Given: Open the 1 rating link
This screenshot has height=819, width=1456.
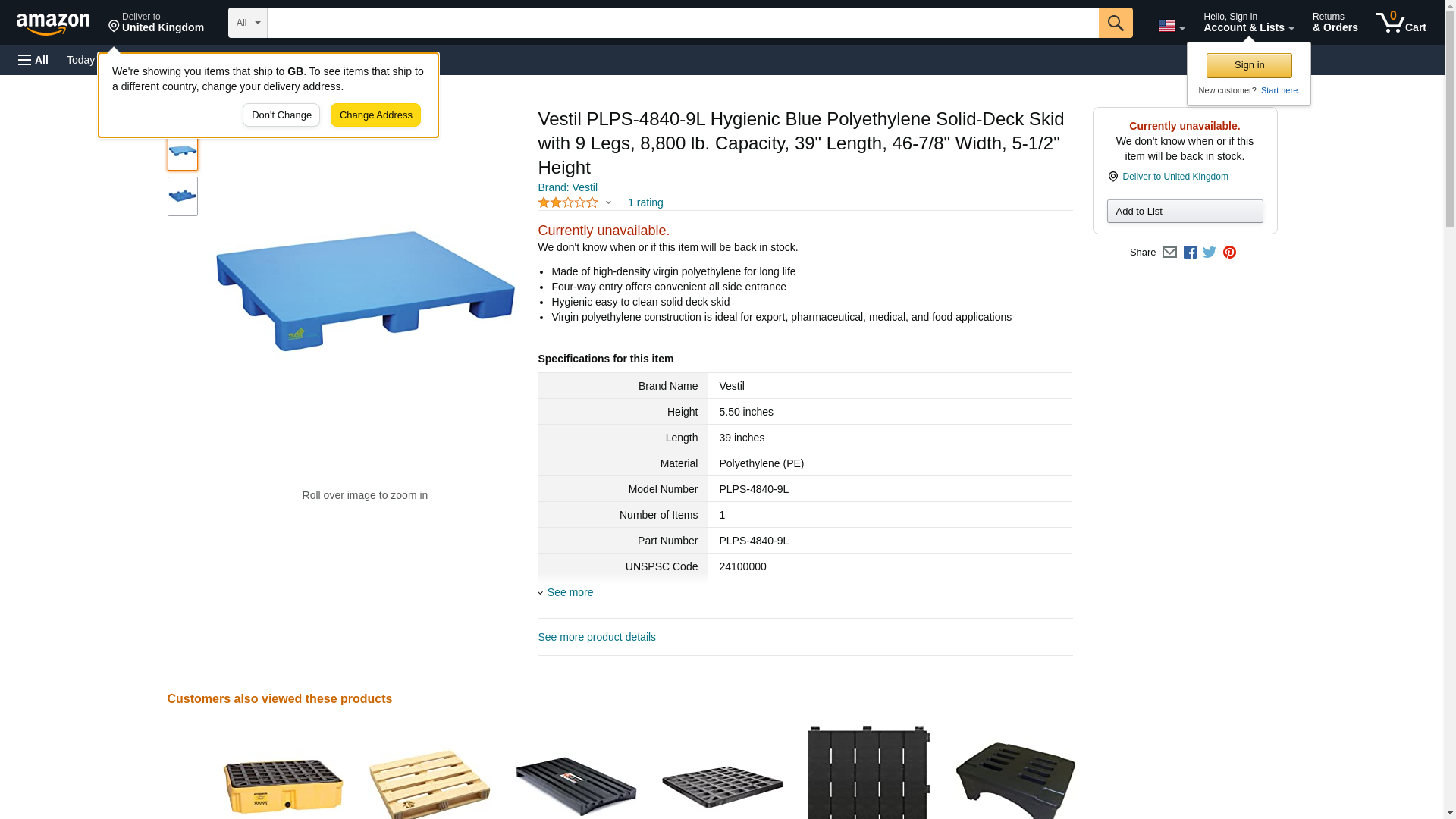Looking at the screenshot, I should point(645,202).
